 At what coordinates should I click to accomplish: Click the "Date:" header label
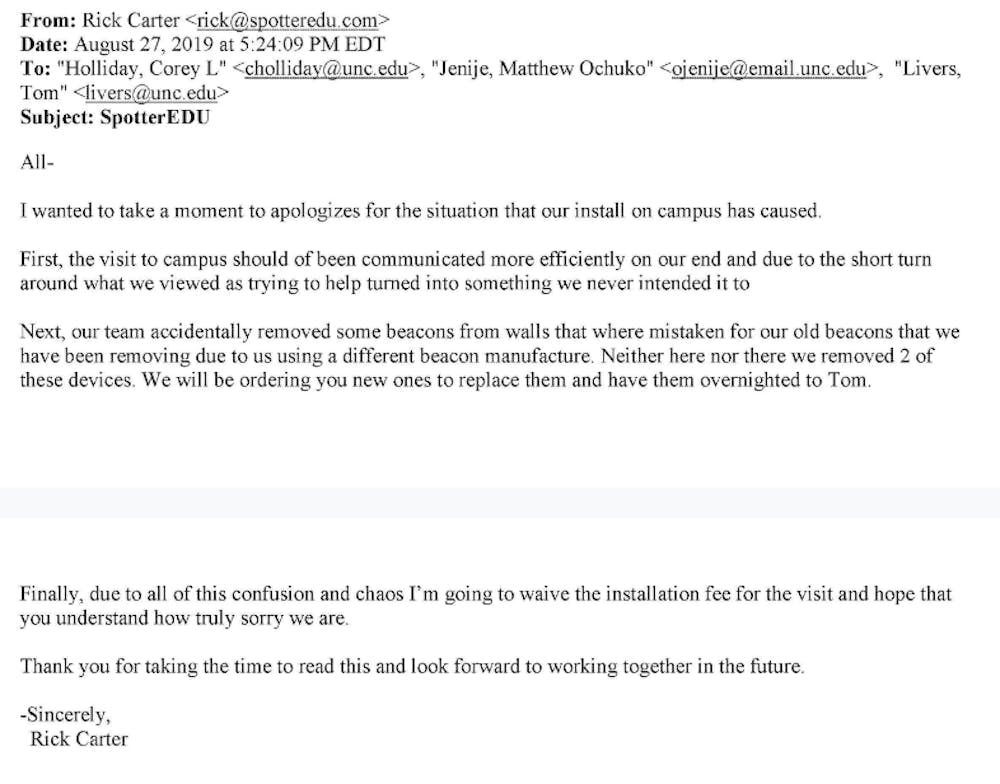coord(44,44)
